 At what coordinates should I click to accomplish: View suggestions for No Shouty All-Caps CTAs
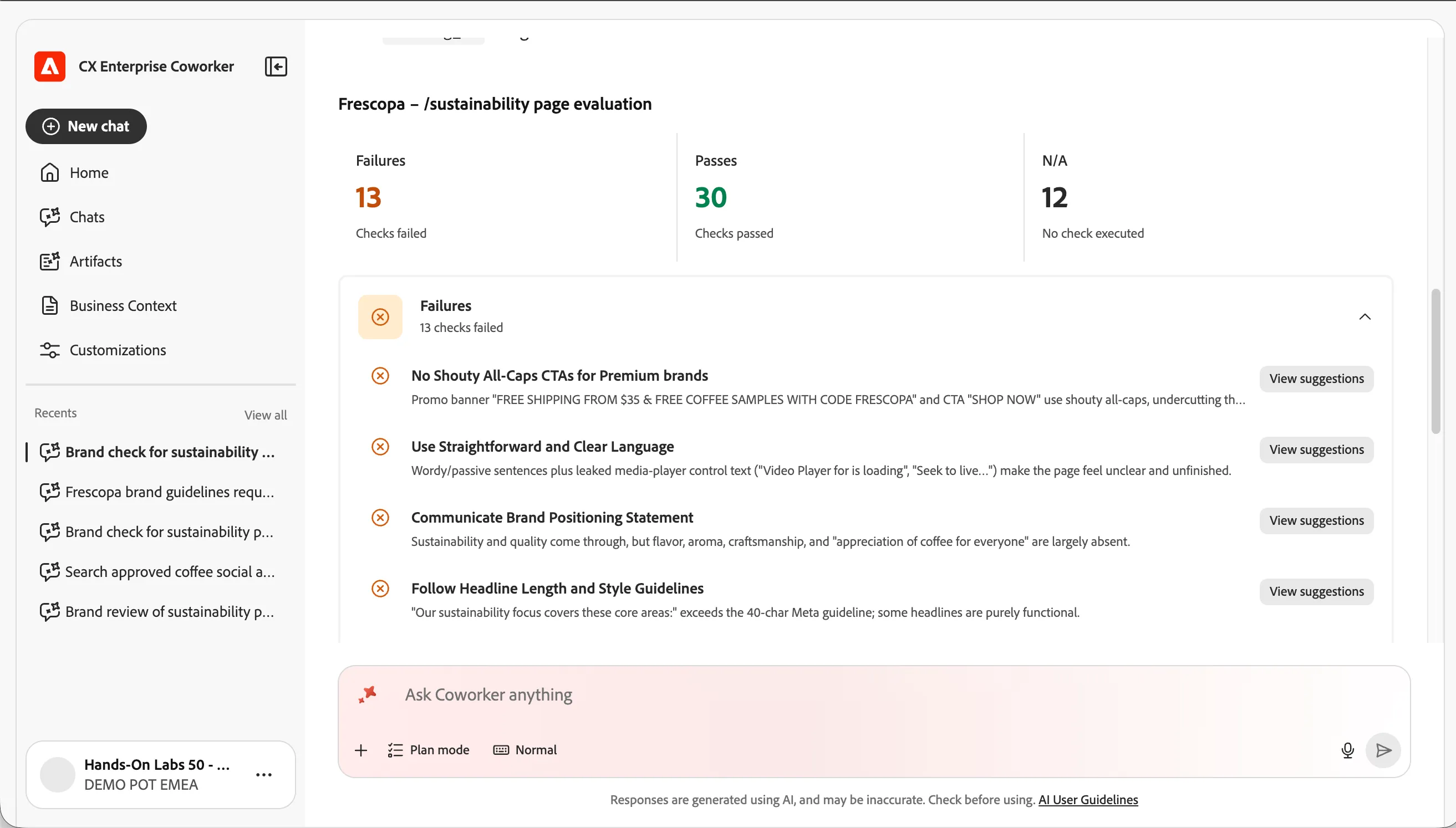[x=1316, y=379]
